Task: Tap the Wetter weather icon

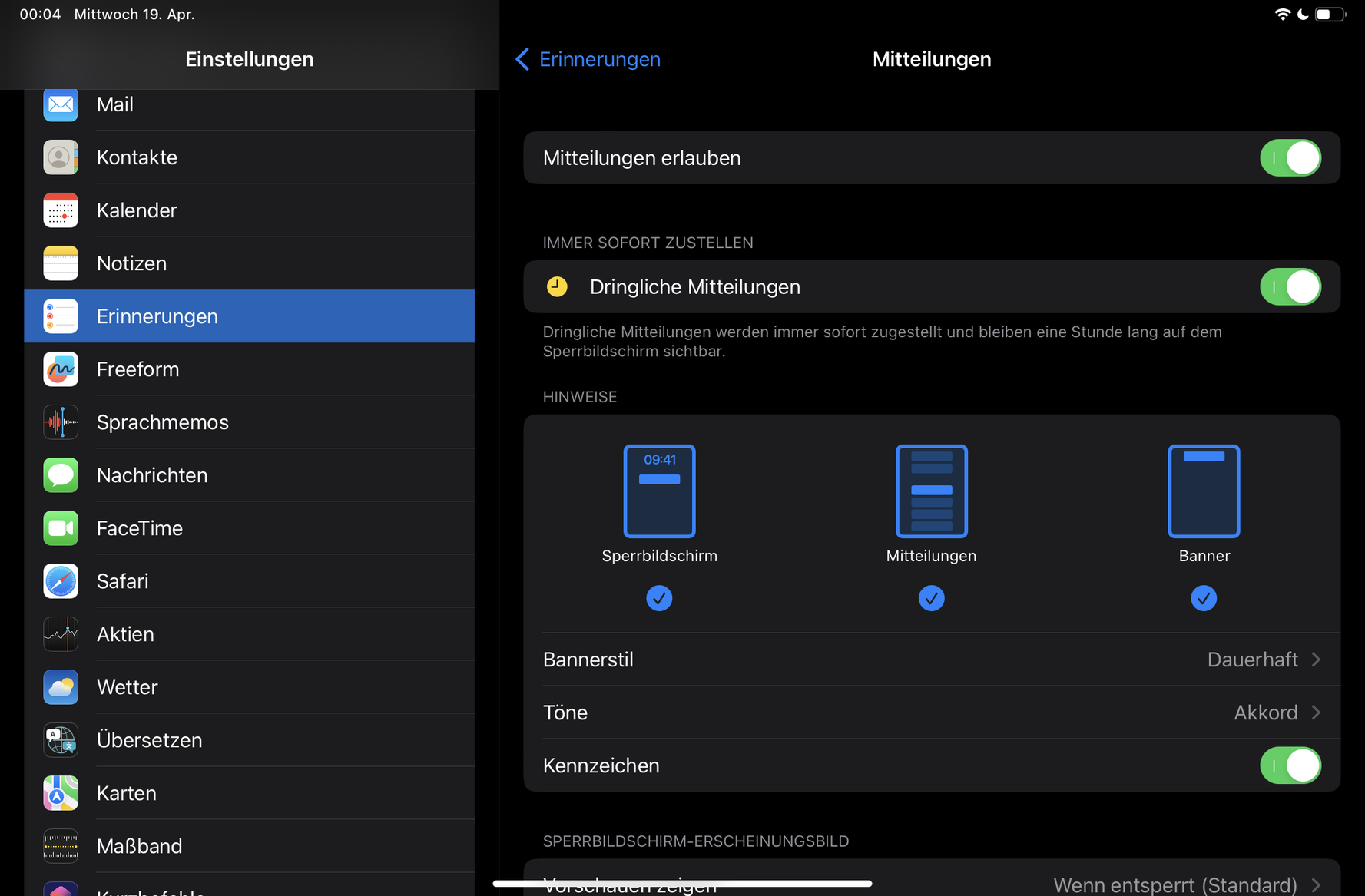Action: coord(61,687)
